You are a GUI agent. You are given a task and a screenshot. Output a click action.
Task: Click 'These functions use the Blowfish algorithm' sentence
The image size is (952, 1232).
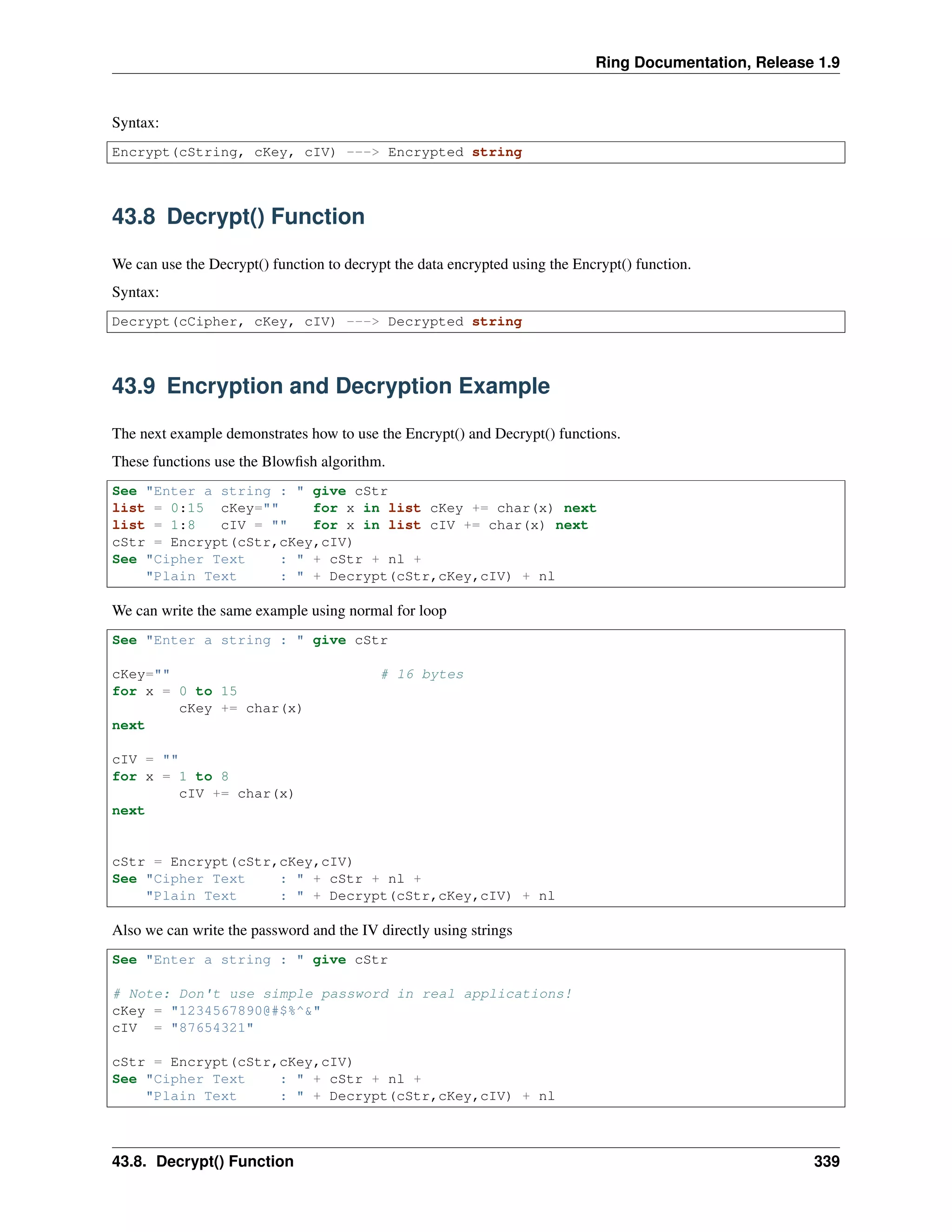coord(248,462)
